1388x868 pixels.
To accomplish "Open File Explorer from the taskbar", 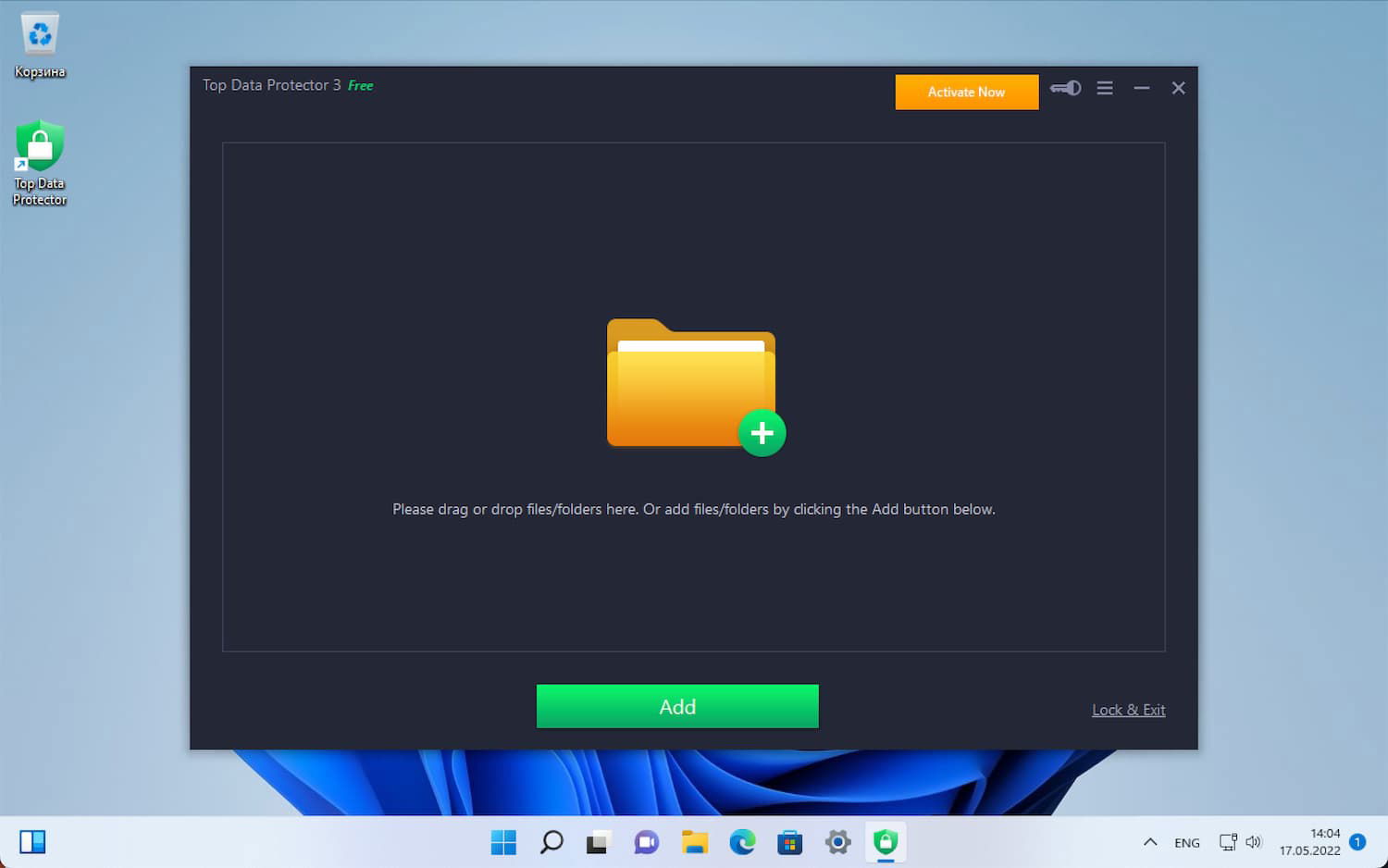I will tap(695, 842).
